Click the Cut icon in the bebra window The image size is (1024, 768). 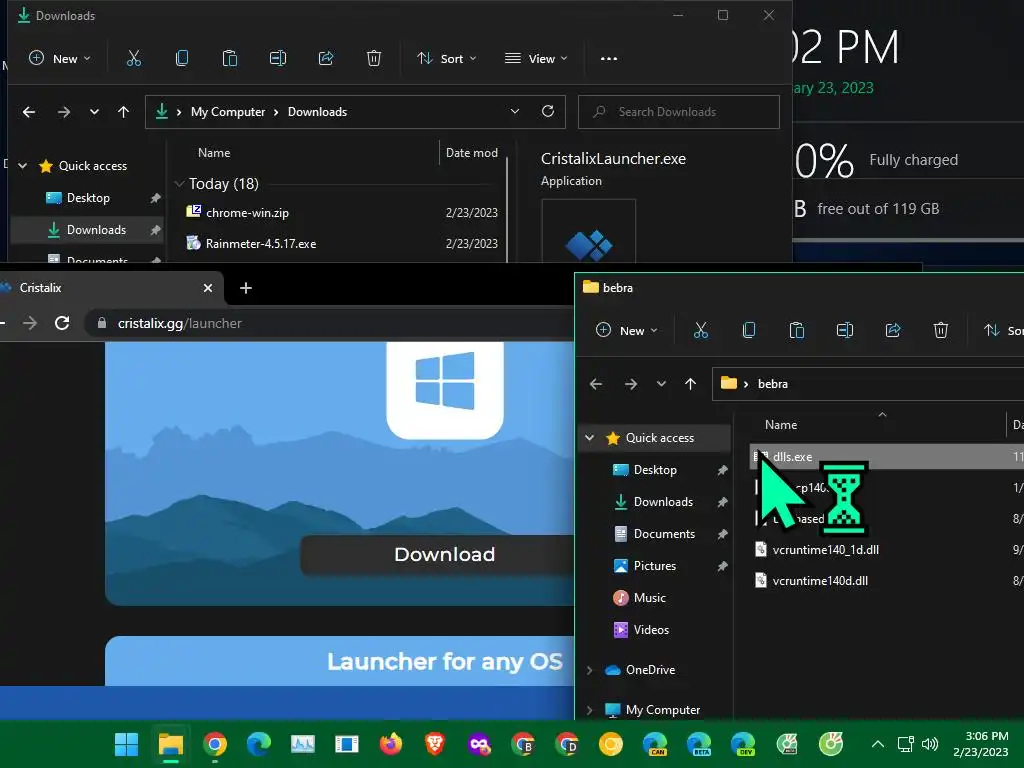[701, 330]
